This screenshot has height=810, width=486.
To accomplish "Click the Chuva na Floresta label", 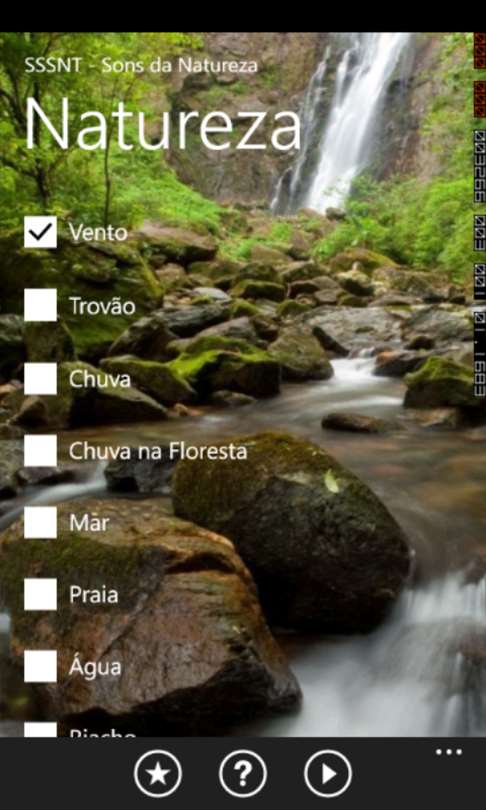I will [x=158, y=451].
